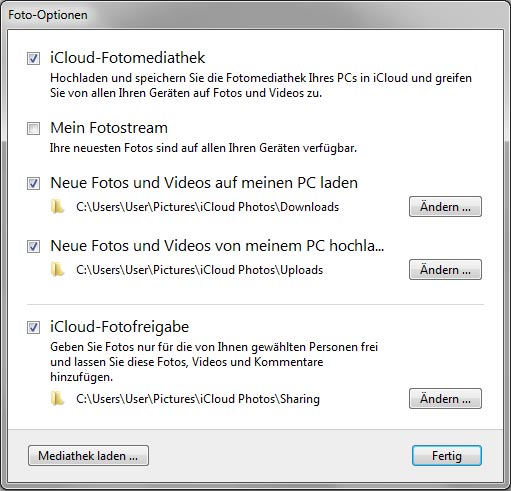Enable the Mein Fotostream checkbox
This screenshot has width=511, height=491.
(33, 128)
